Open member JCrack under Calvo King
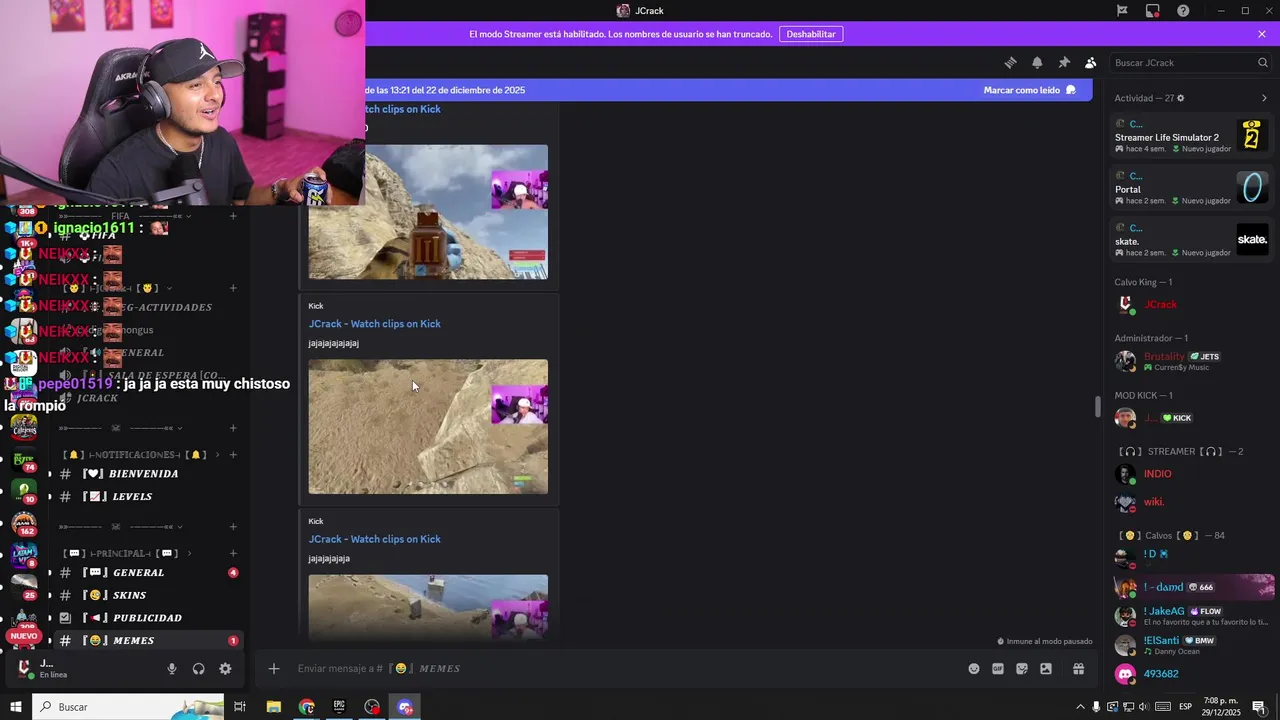 pos(1192,305)
